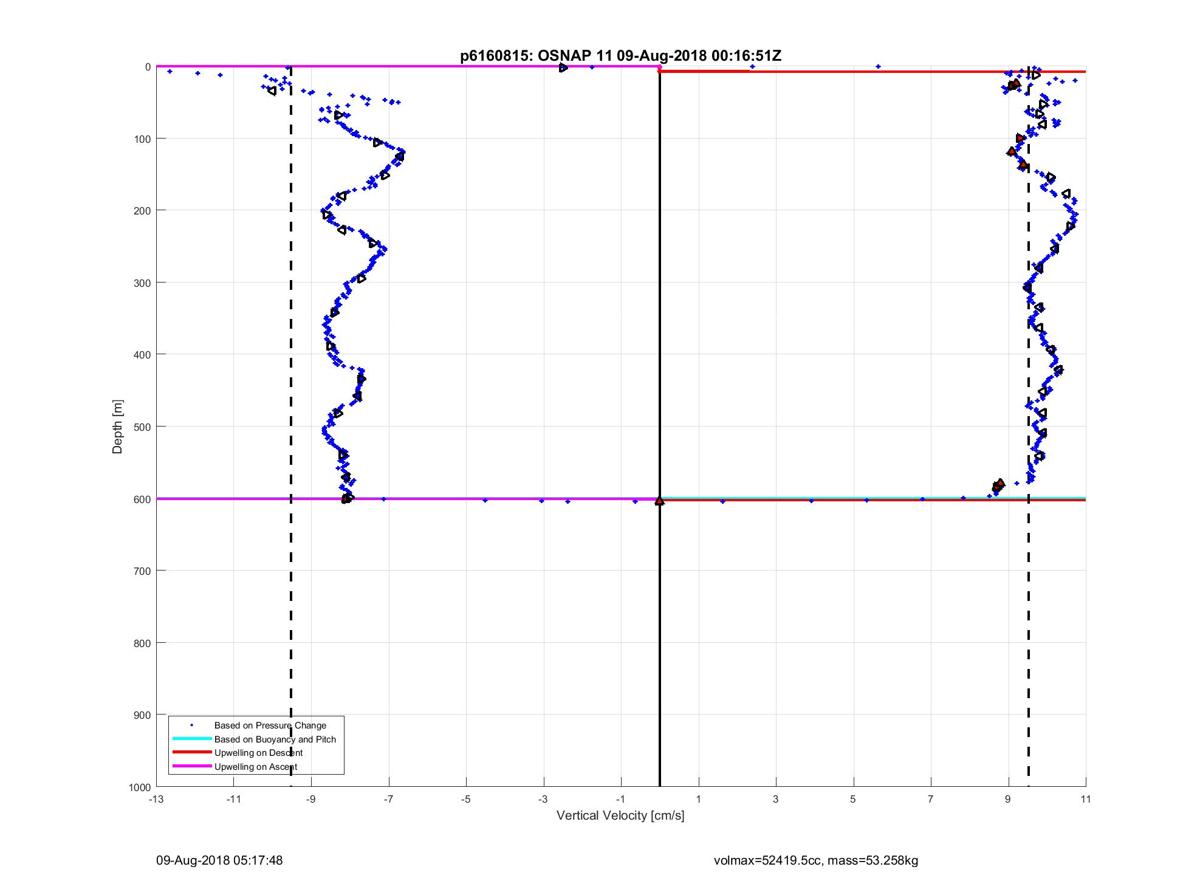Select legend entry Upwelling on Descent

coord(258,753)
